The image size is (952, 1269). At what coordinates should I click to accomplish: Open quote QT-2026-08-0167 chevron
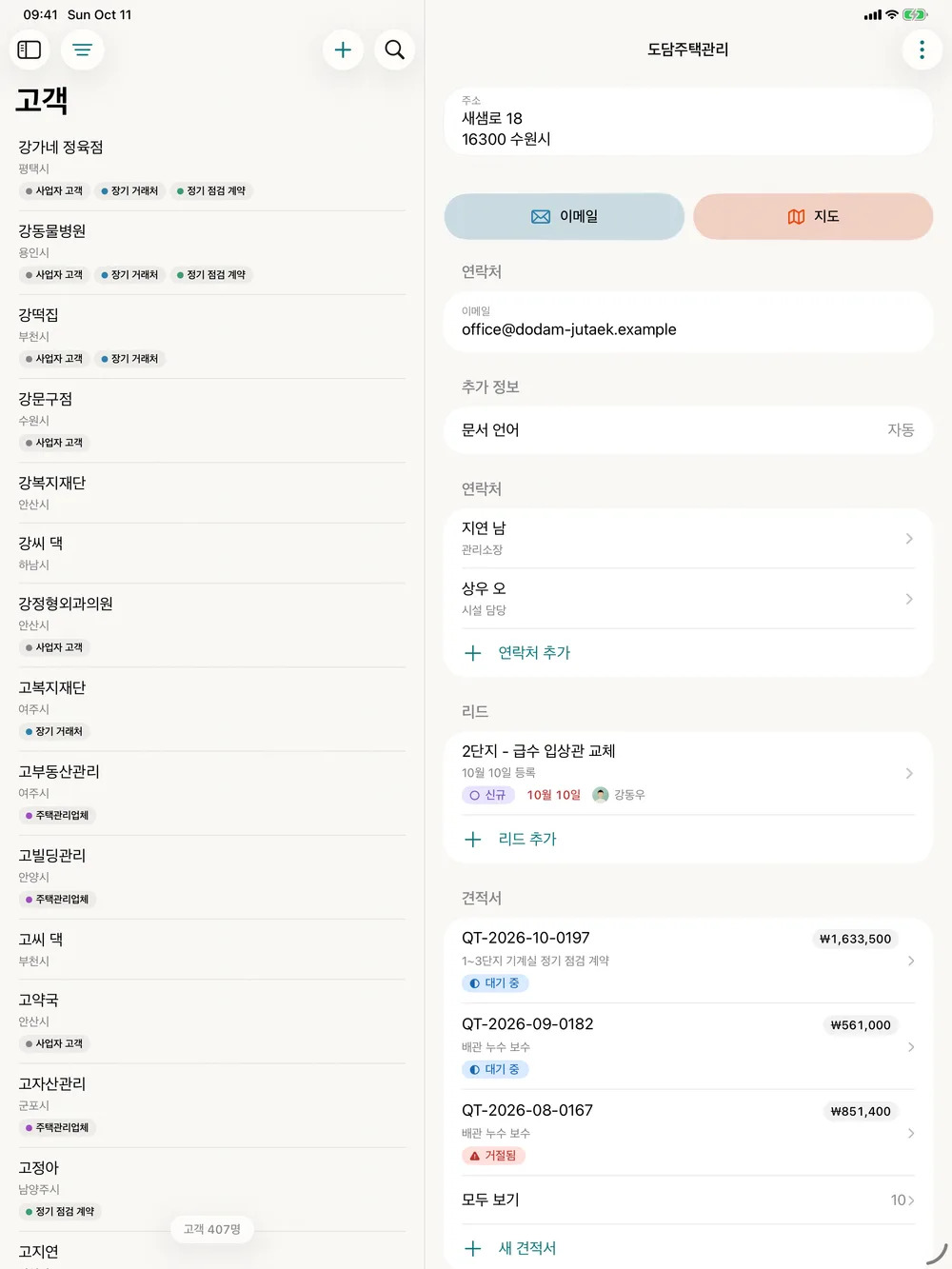click(911, 1133)
